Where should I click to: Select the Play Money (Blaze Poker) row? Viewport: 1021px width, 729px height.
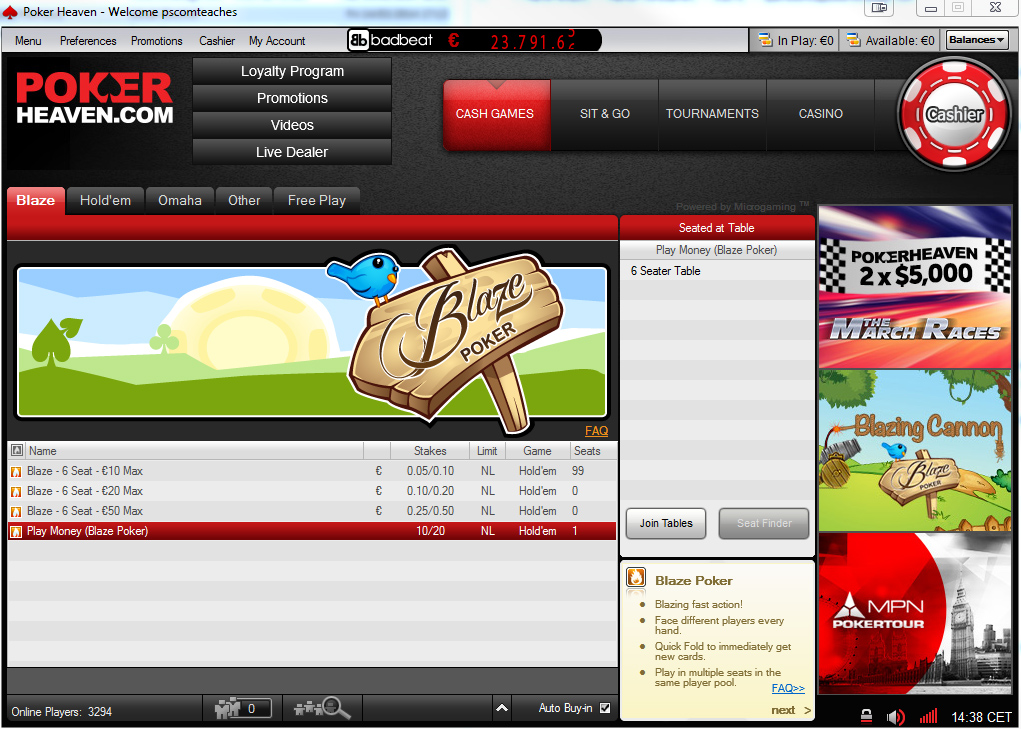(312, 531)
